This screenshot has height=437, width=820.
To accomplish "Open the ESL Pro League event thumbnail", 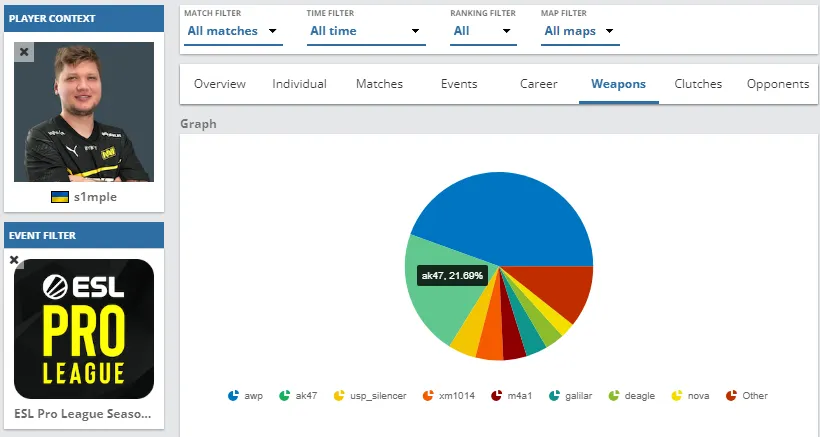I will (x=84, y=329).
